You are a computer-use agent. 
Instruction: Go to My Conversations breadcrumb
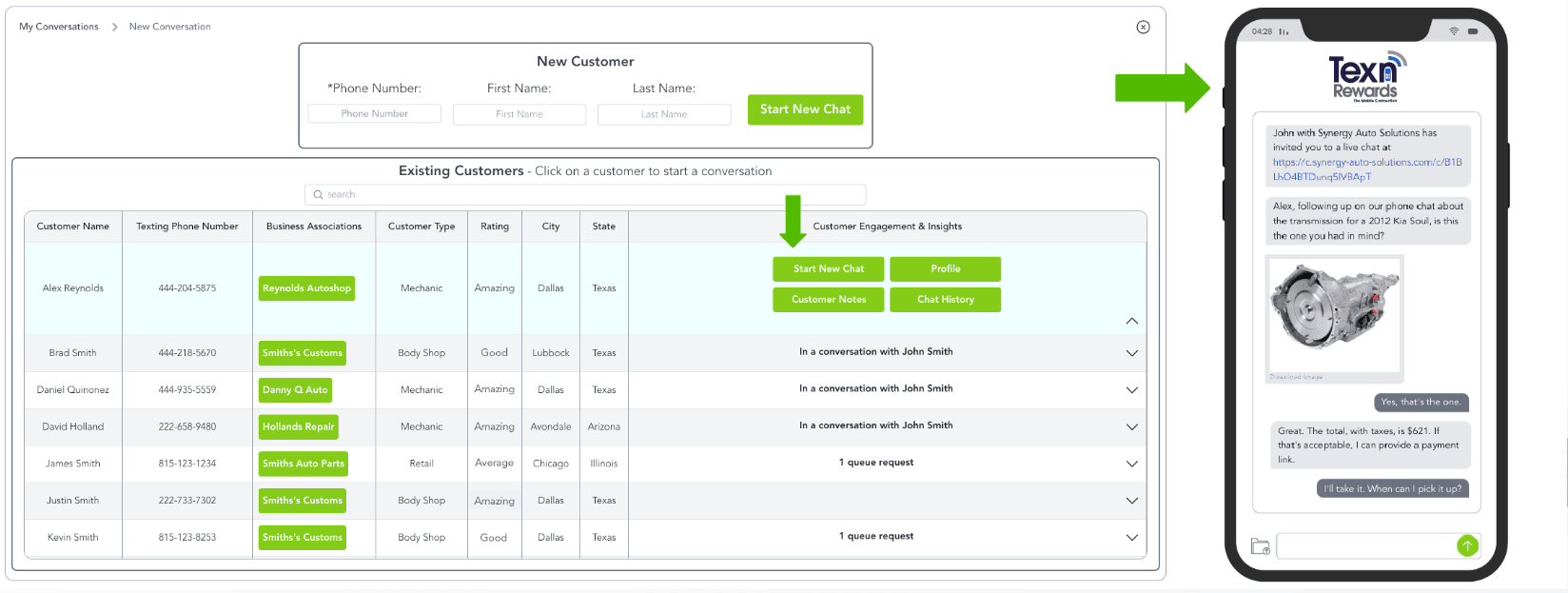click(59, 27)
